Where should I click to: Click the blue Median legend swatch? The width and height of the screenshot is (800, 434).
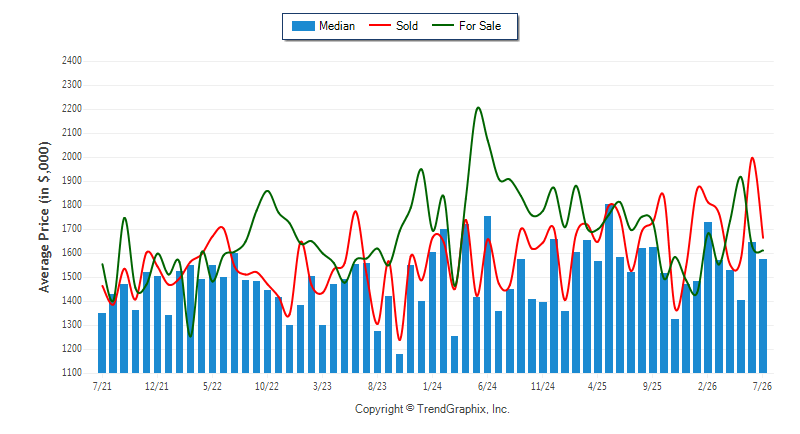pos(303,26)
